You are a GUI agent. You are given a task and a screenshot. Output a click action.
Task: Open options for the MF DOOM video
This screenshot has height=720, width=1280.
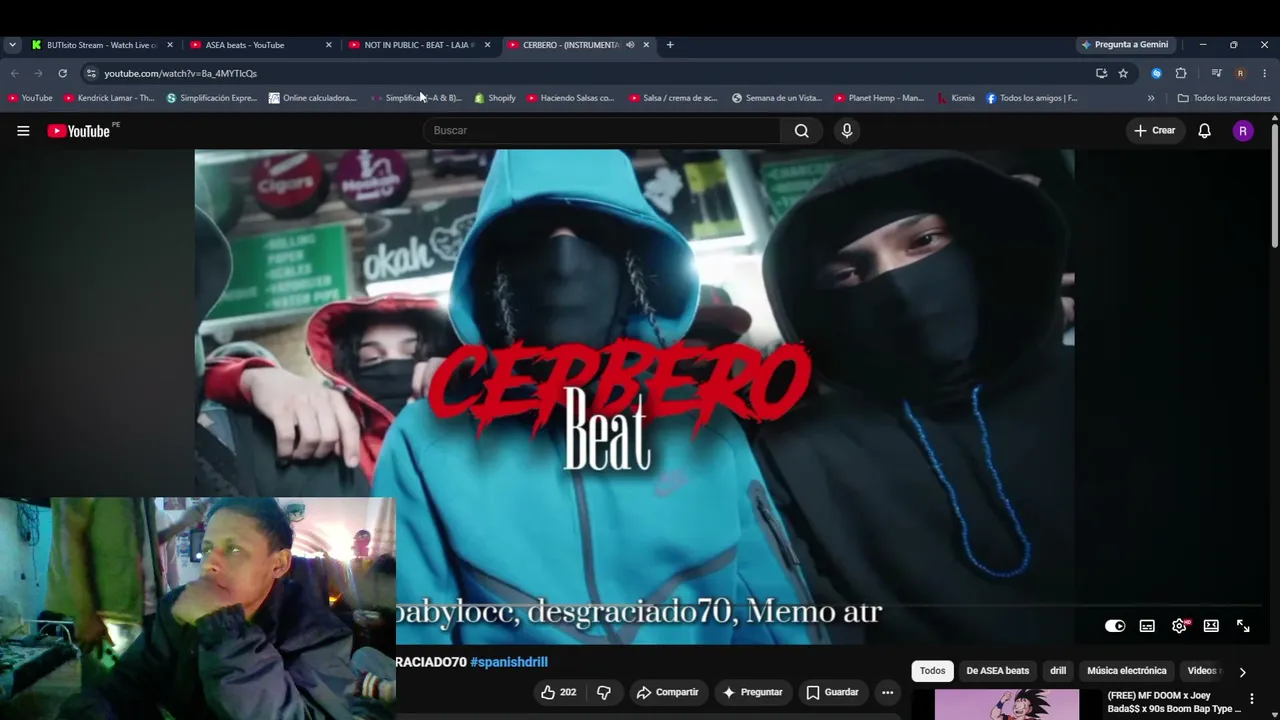(x=1251, y=699)
